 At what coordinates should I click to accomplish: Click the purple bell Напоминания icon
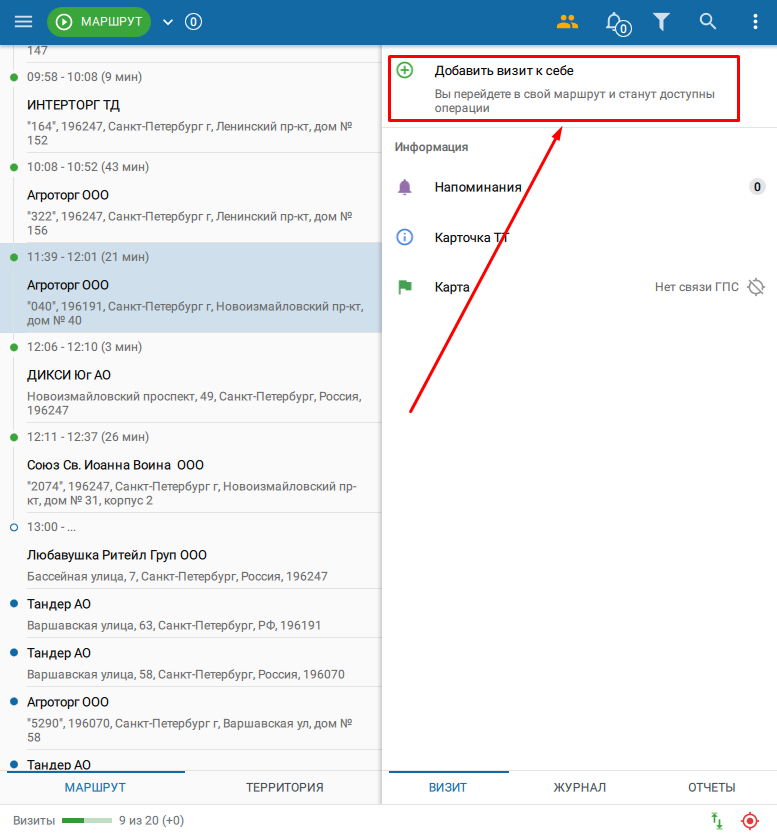click(x=405, y=187)
